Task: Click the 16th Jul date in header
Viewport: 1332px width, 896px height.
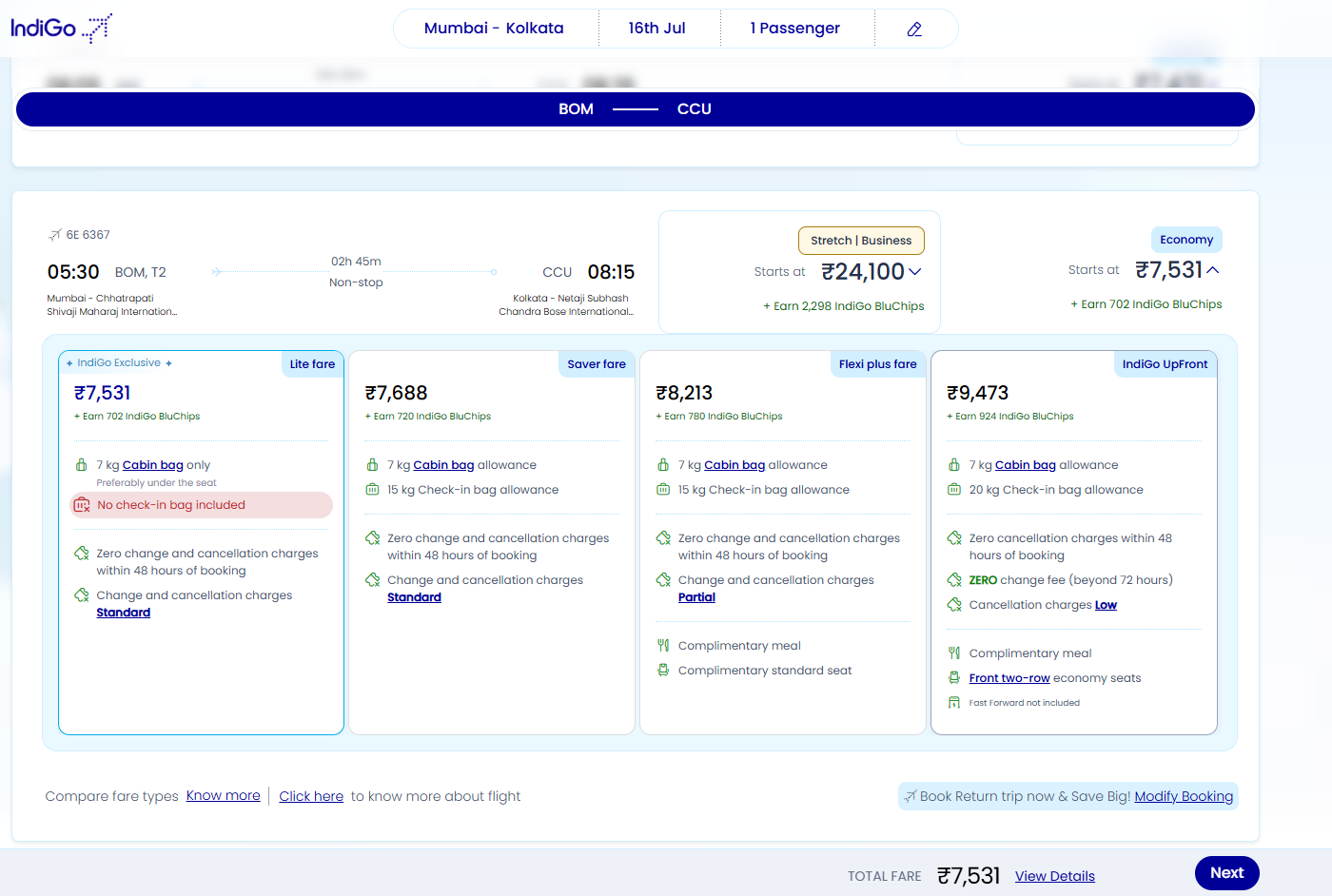Action: click(656, 29)
